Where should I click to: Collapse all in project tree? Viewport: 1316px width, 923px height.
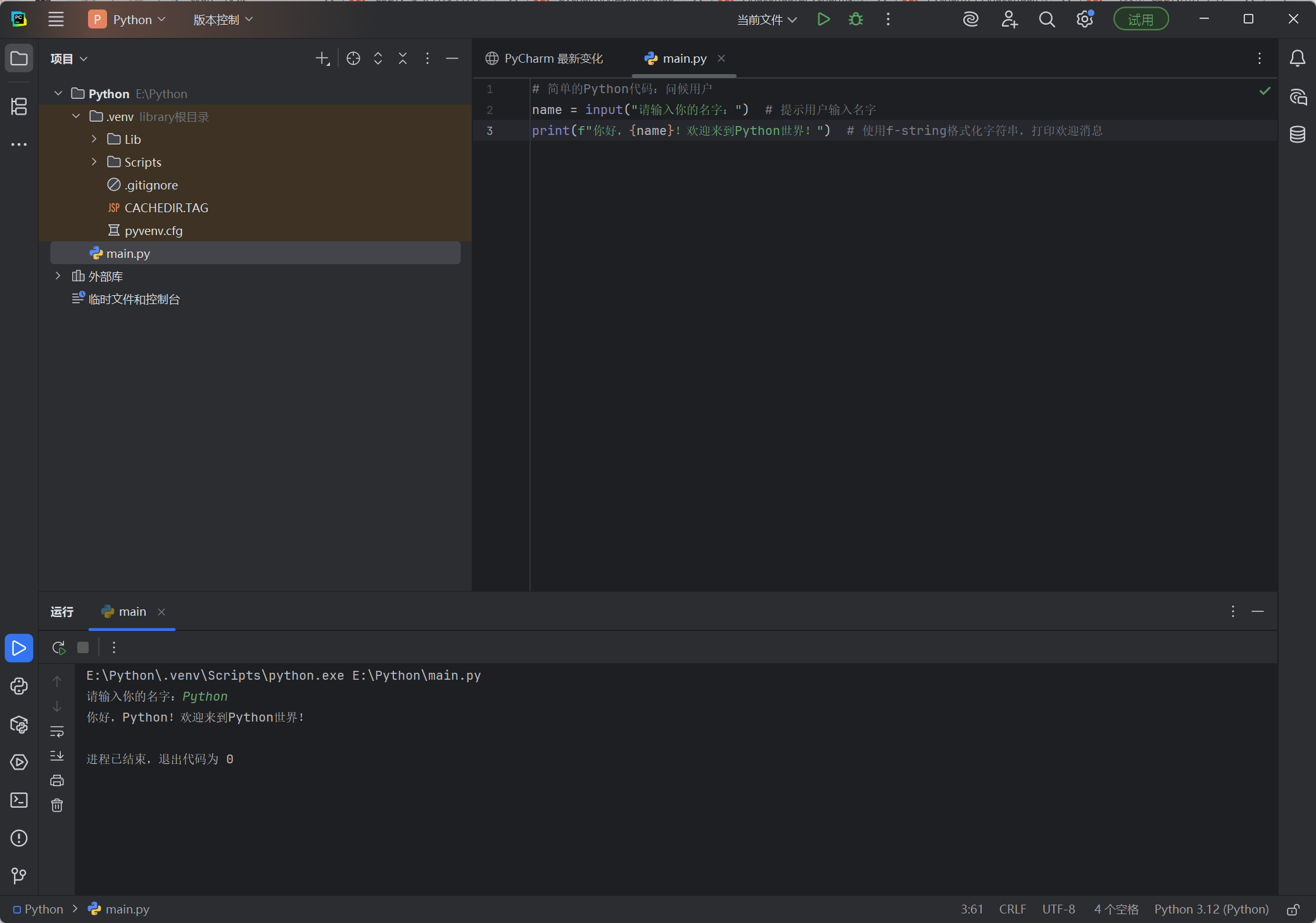[x=403, y=58]
